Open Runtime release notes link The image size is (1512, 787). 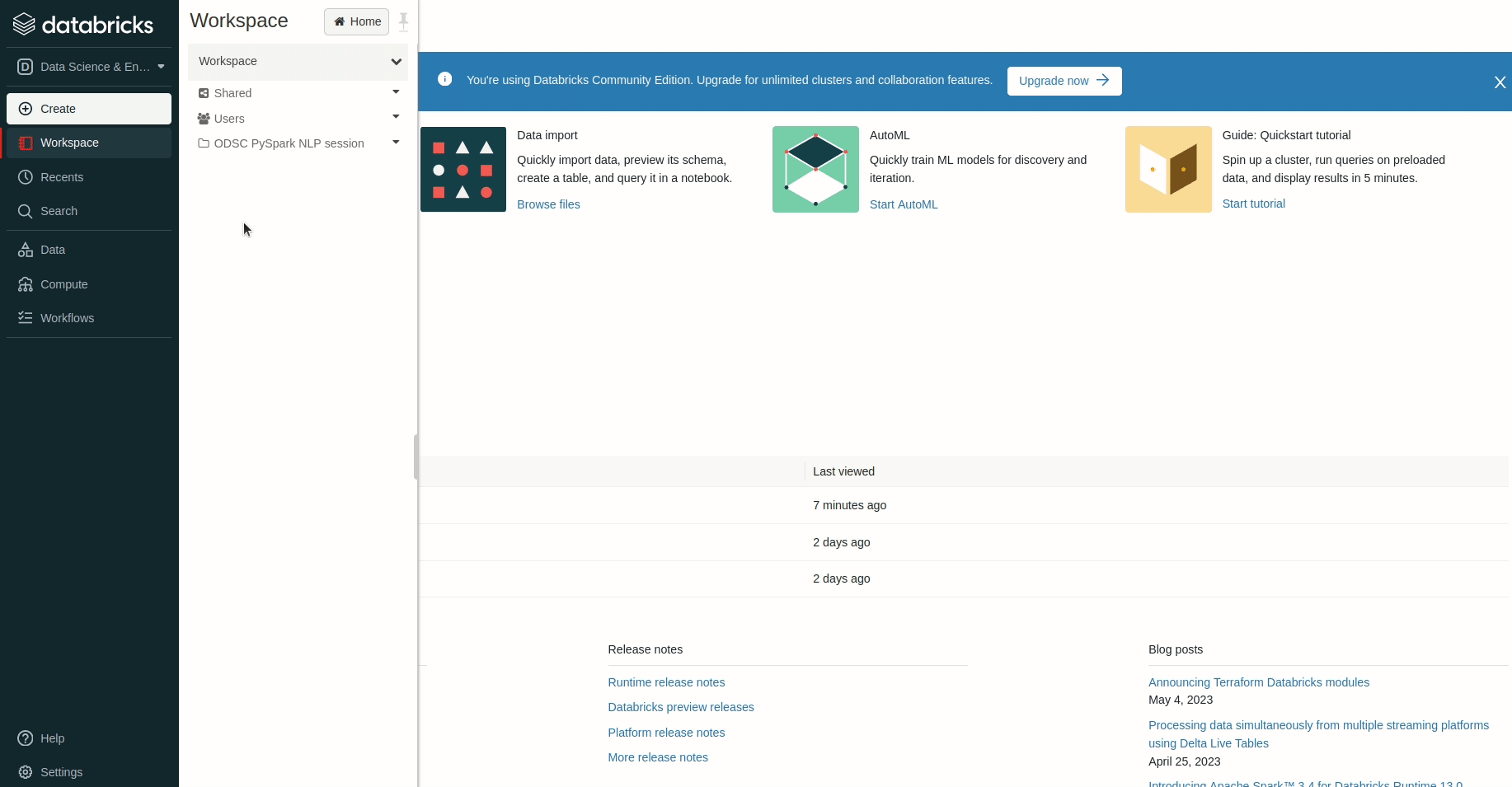(666, 682)
